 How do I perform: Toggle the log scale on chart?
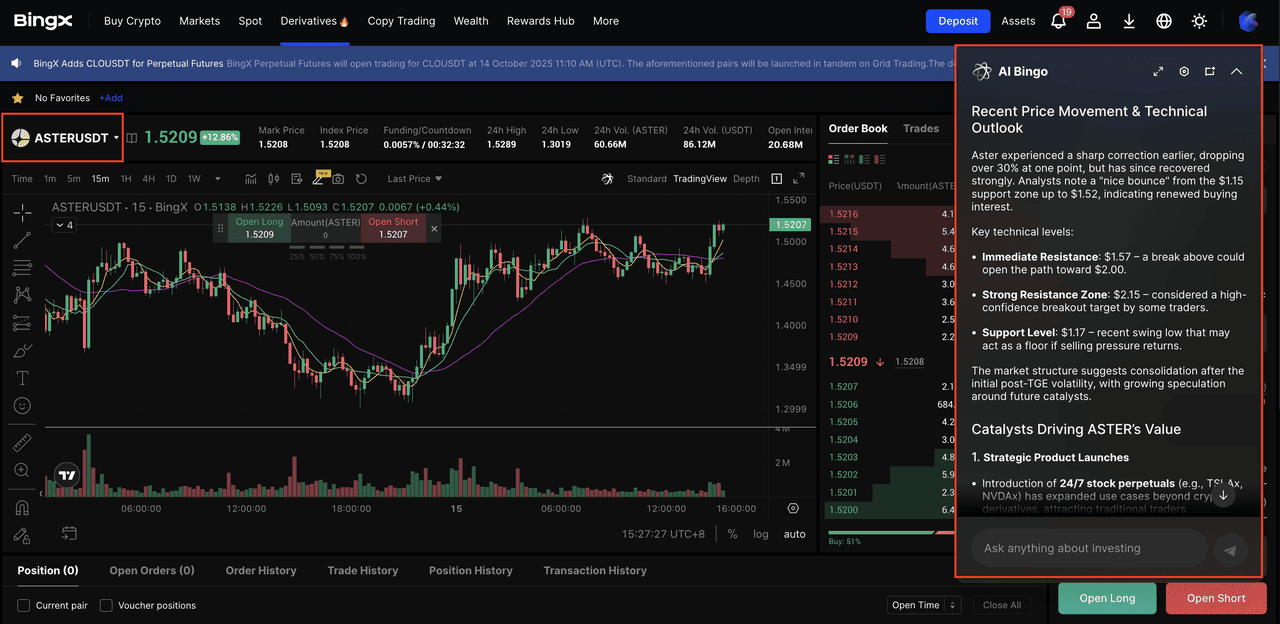[x=761, y=534]
